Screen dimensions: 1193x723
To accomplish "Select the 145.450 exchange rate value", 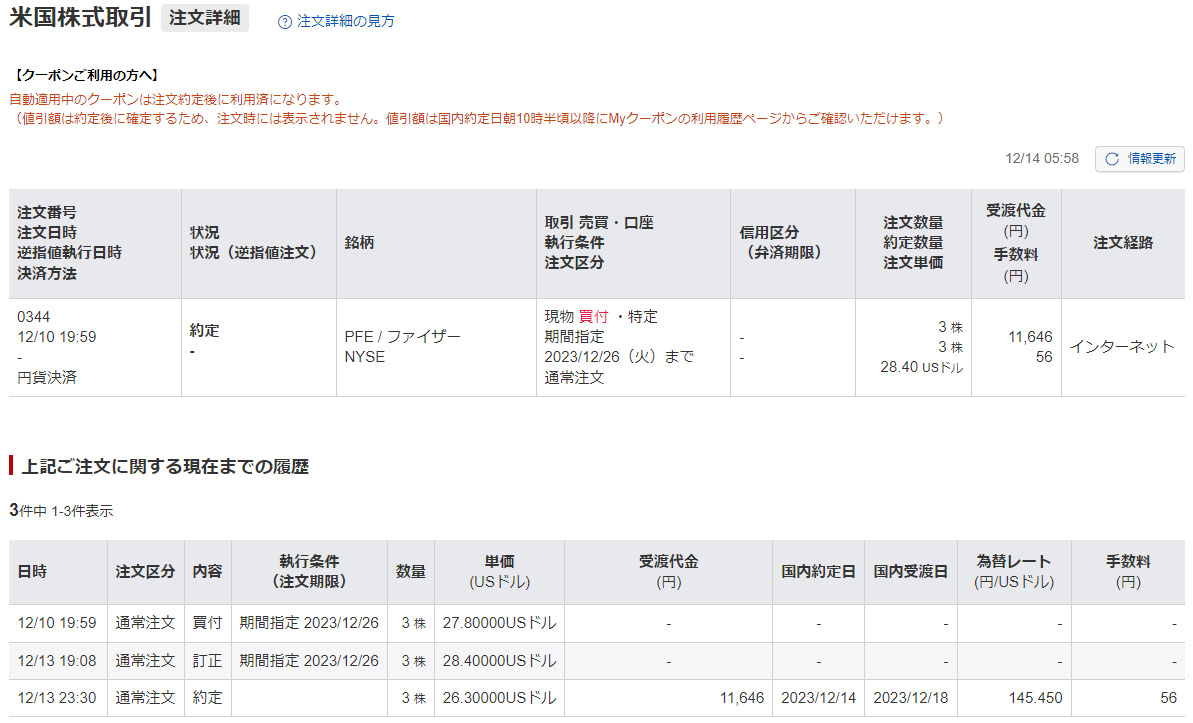I will tap(1036, 698).
